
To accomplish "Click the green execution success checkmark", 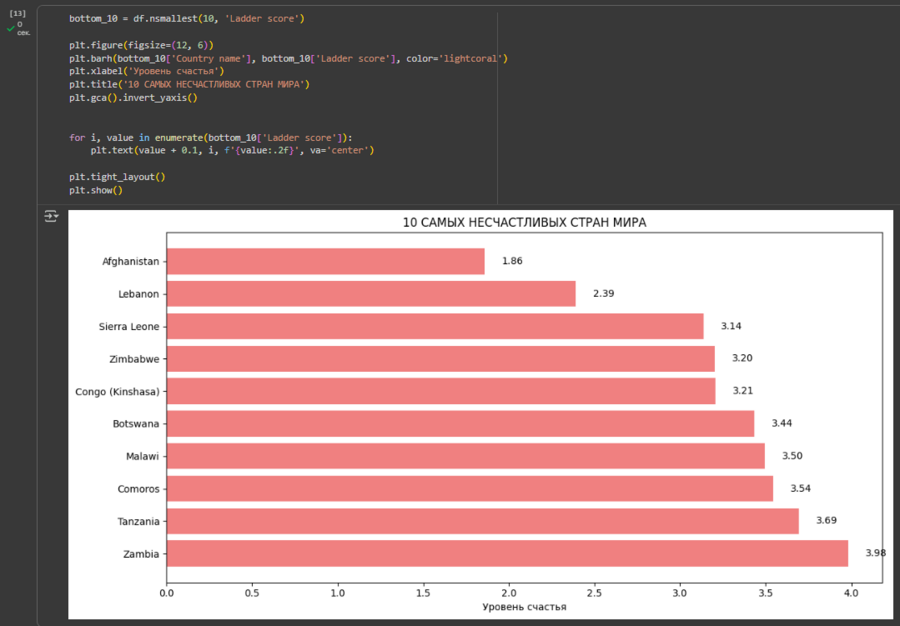I will [x=11, y=28].
